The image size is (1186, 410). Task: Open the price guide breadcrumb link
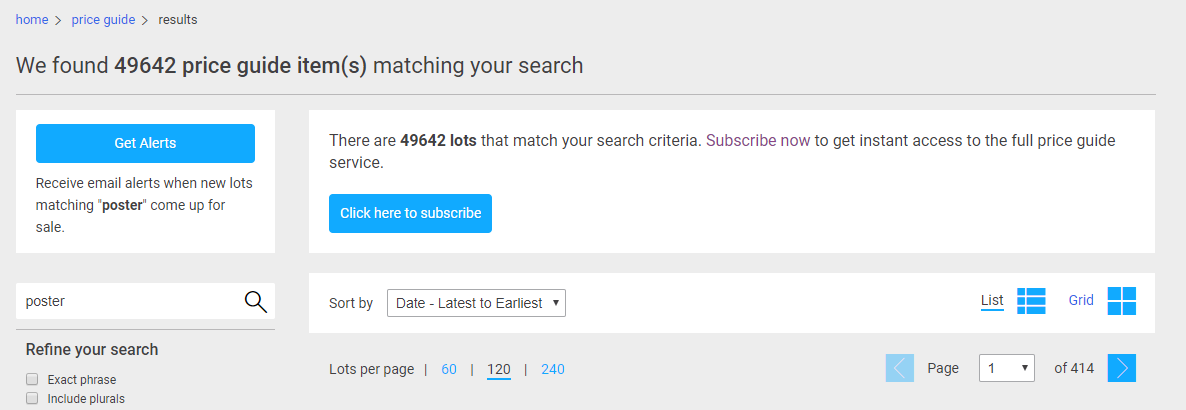click(103, 20)
